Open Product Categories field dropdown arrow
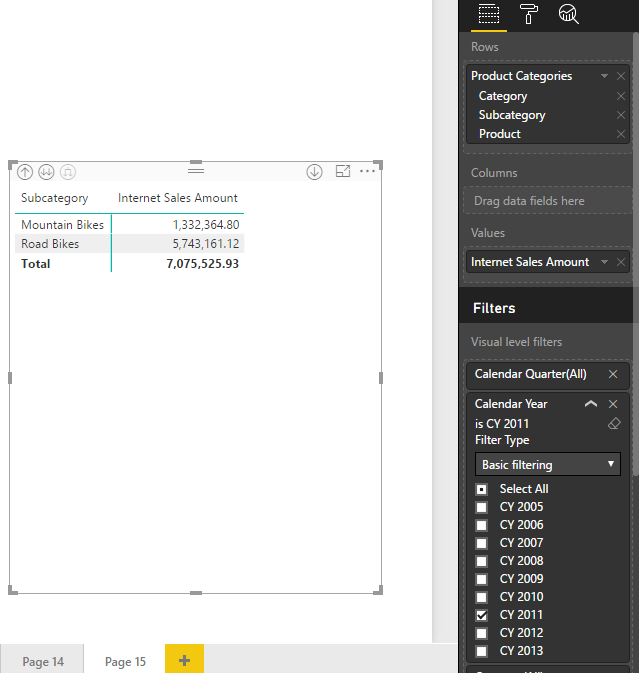The image size is (639, 673). [x=604, y=76]
